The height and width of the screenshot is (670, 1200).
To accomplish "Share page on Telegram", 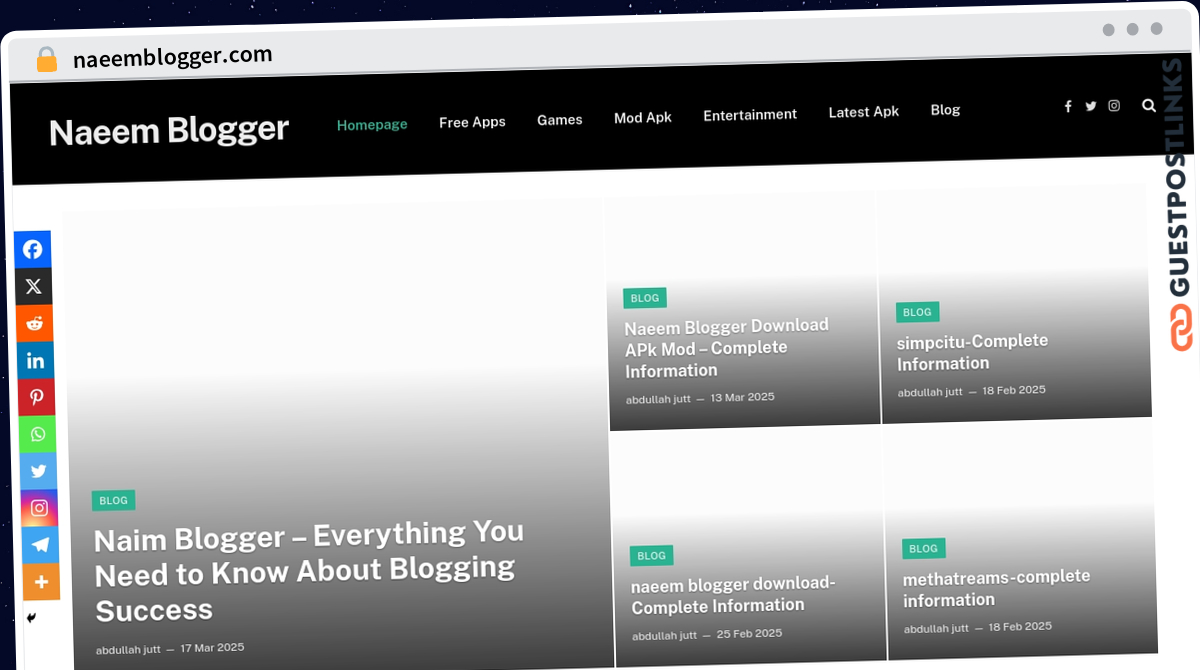I will pyautogui.click(x=41, y=545).
